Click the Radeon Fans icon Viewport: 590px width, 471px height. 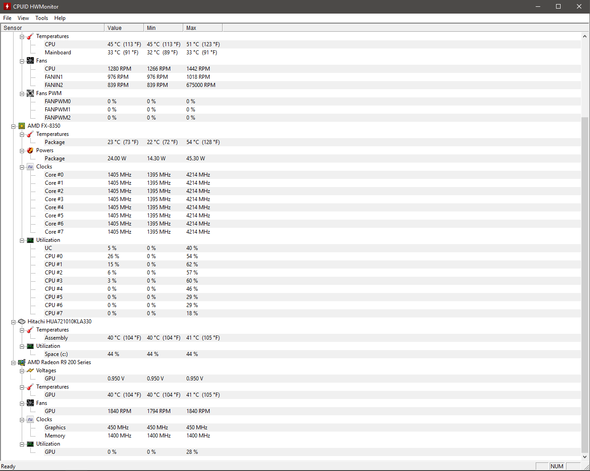[x=30, y=403]
